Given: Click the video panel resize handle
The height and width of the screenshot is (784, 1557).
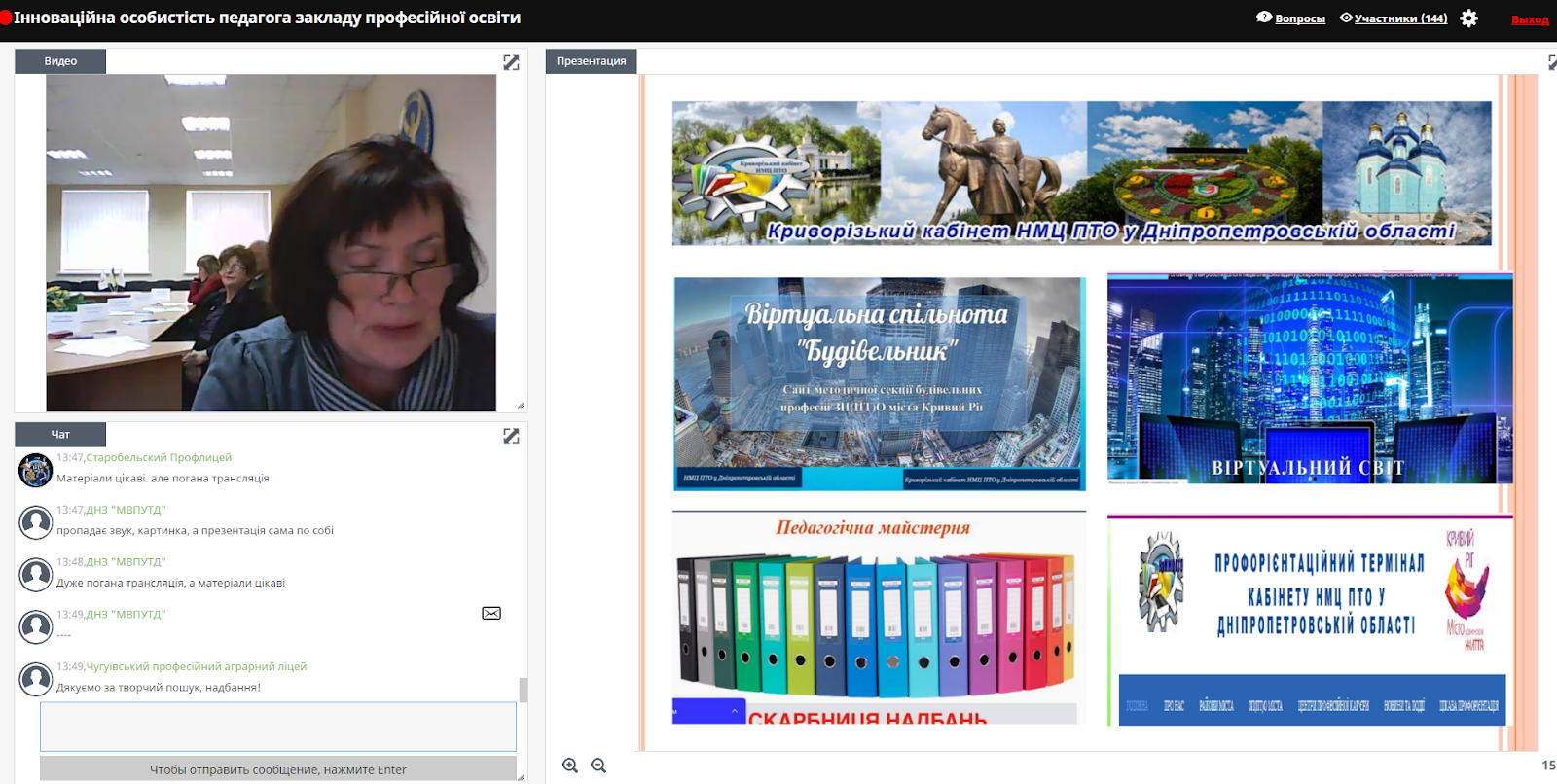Looking at the screenshot, I should [521, 406].
